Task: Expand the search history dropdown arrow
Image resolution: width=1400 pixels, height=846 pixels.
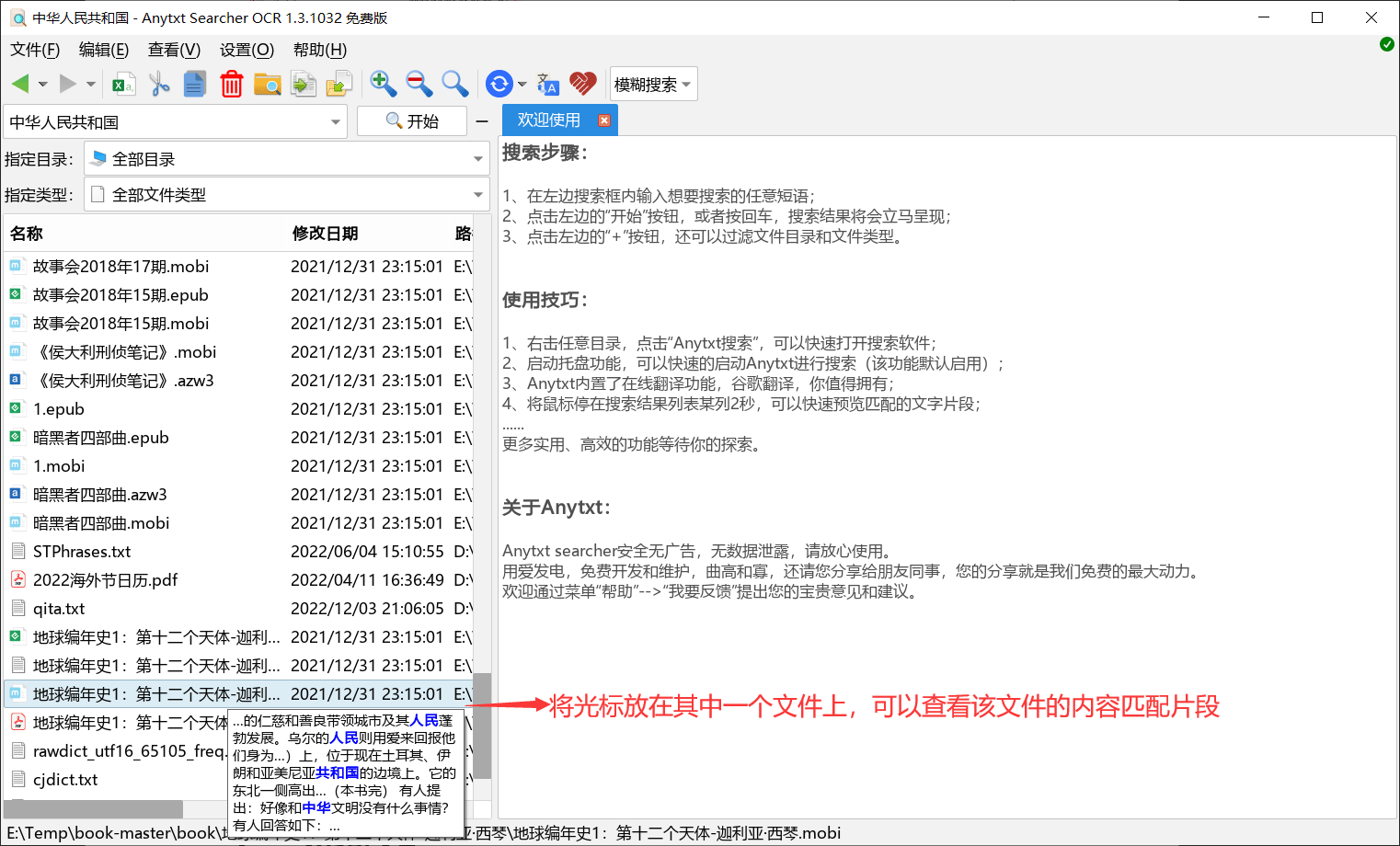Action: tap(336, 122)
